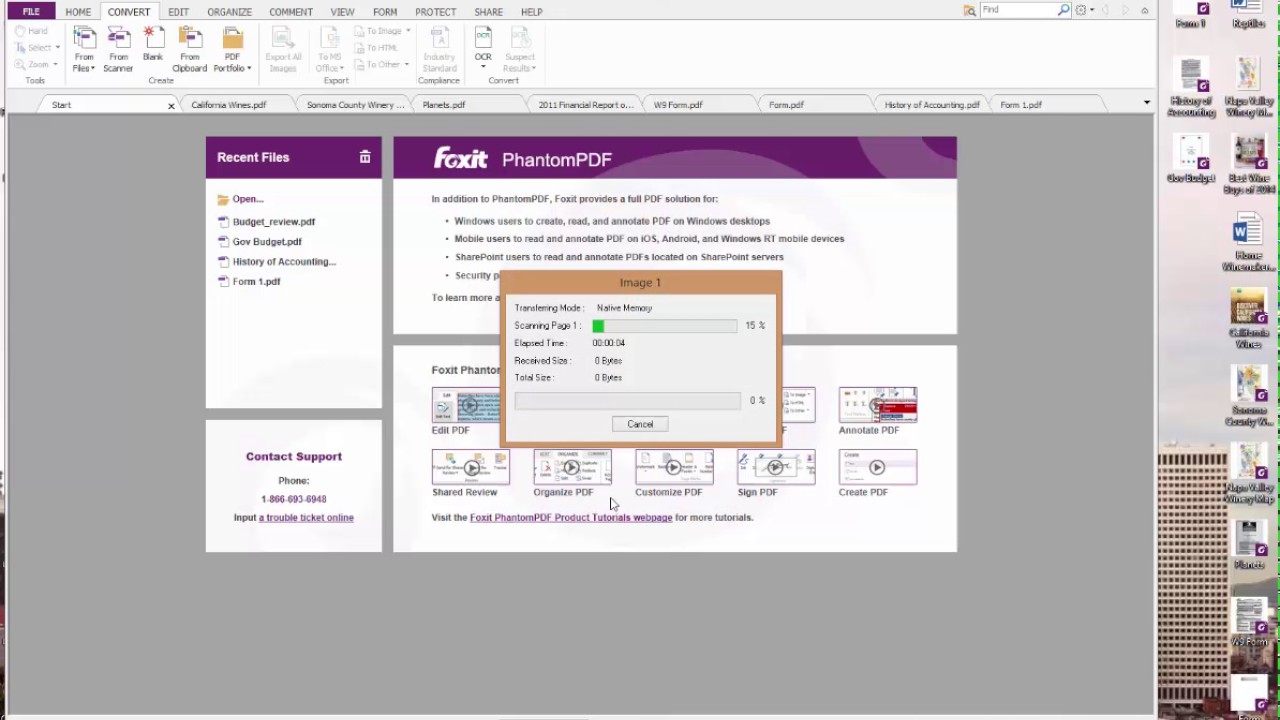The width and height of the screenshot is (1280, 720).
Task: Play the Create PDF tutorial thumbnail
Action: tap(877, 467)
